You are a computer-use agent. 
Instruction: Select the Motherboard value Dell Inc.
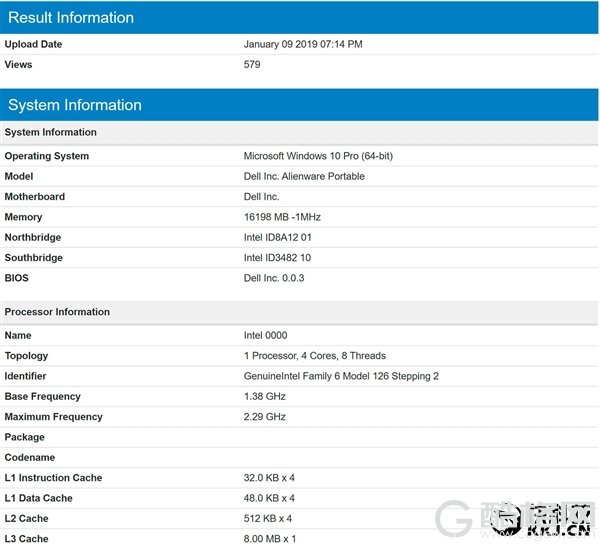tap(262, 197)
